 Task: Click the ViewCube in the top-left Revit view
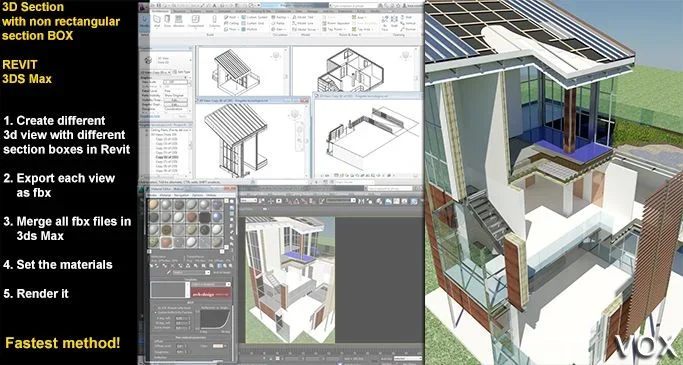pyautogui.click(x=276, y=56)
